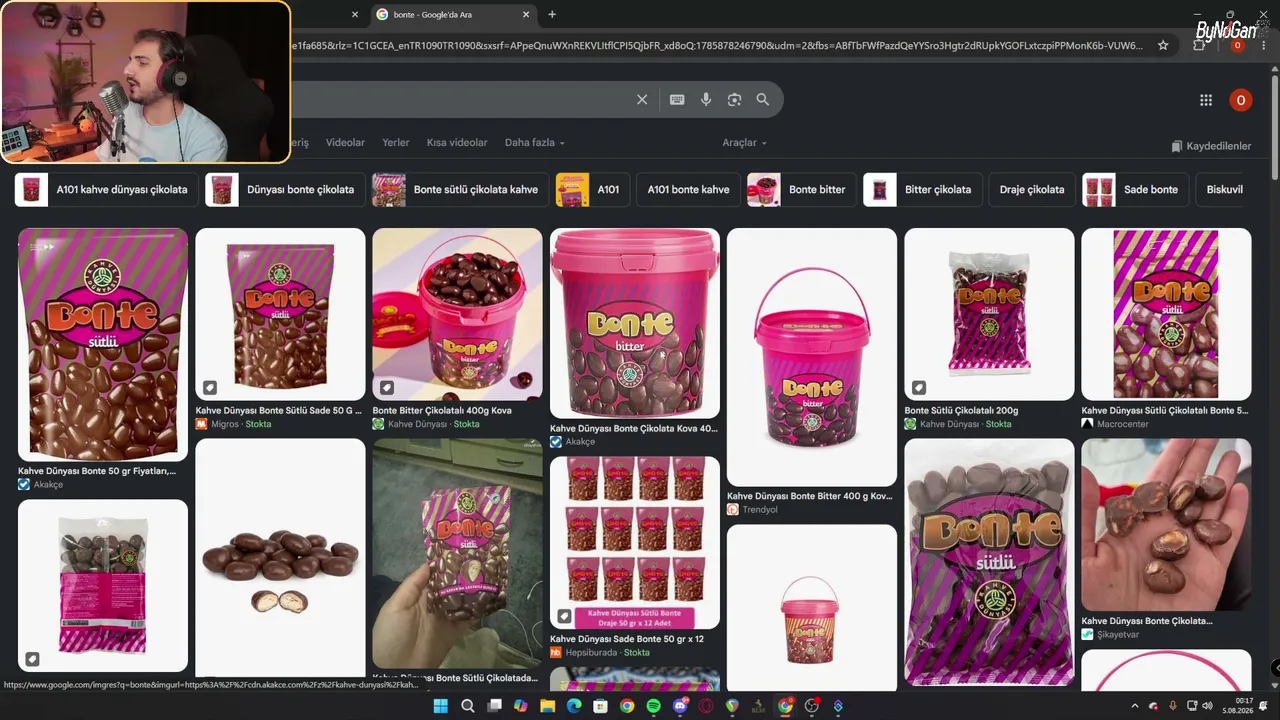Switch to the Kısa videolar tab
1280x720 pixels.
457,143
